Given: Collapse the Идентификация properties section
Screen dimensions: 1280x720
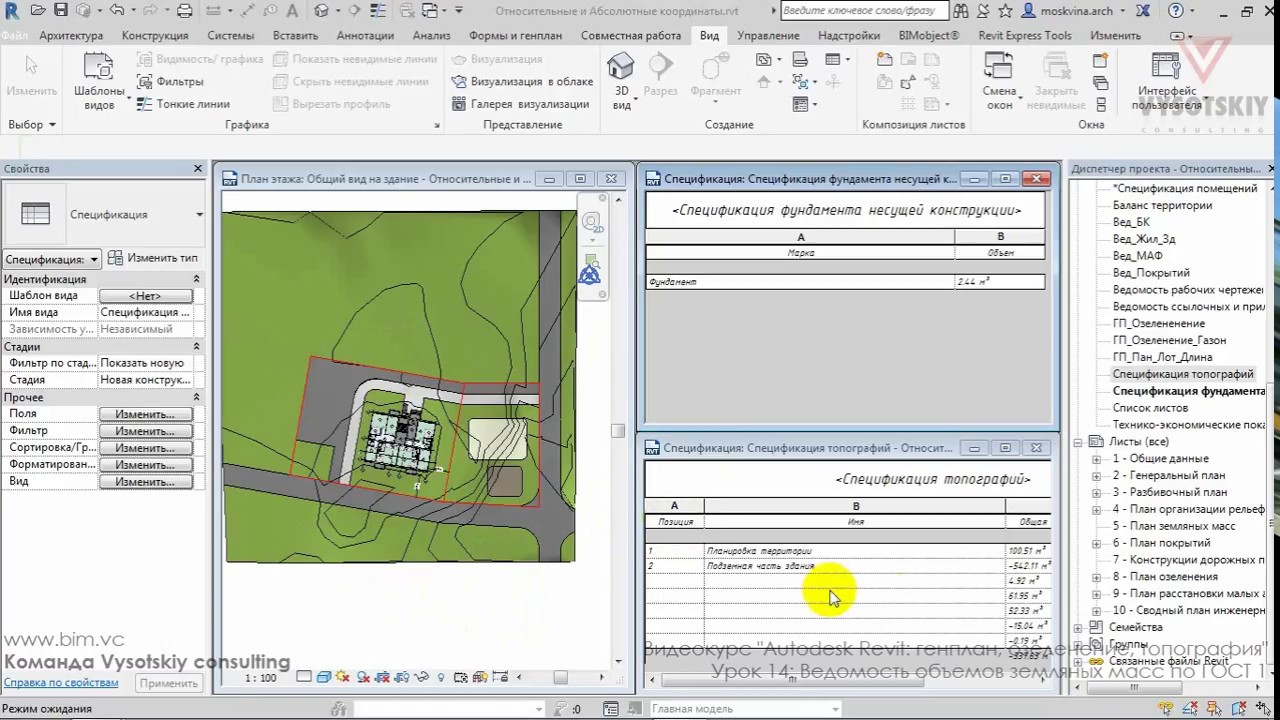Looking at the screenshot, I should point(196,280).
